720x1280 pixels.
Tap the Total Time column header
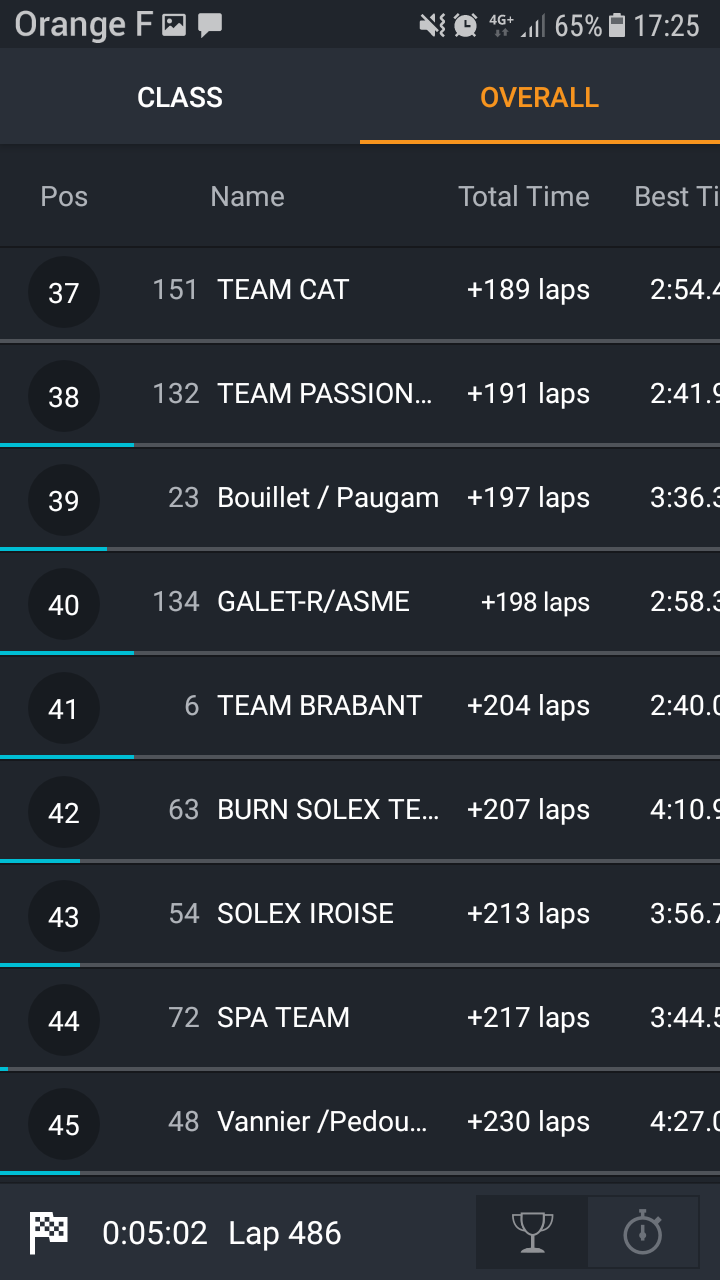click(x=523, y=196)
